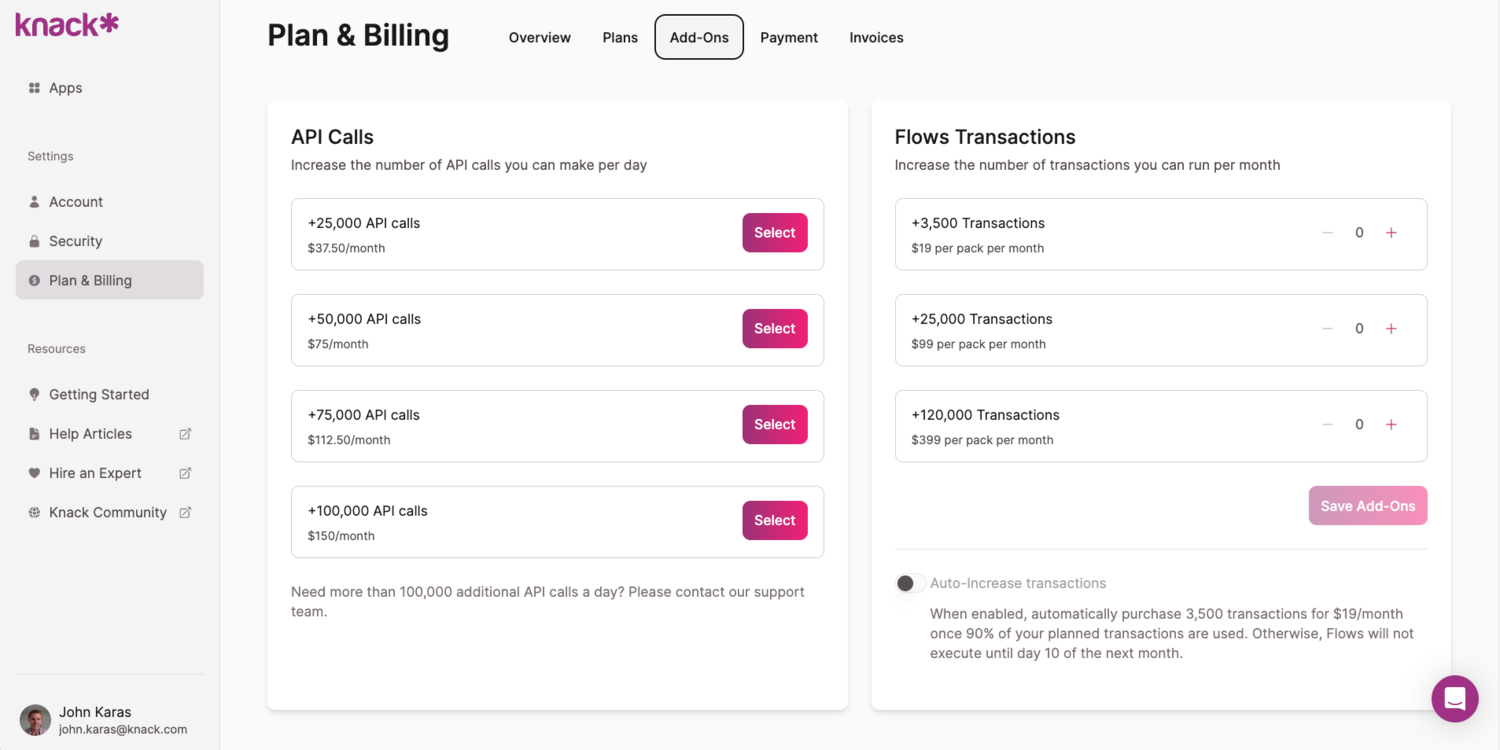Click external link icon beside Help Articles

(x=185, y=434)
